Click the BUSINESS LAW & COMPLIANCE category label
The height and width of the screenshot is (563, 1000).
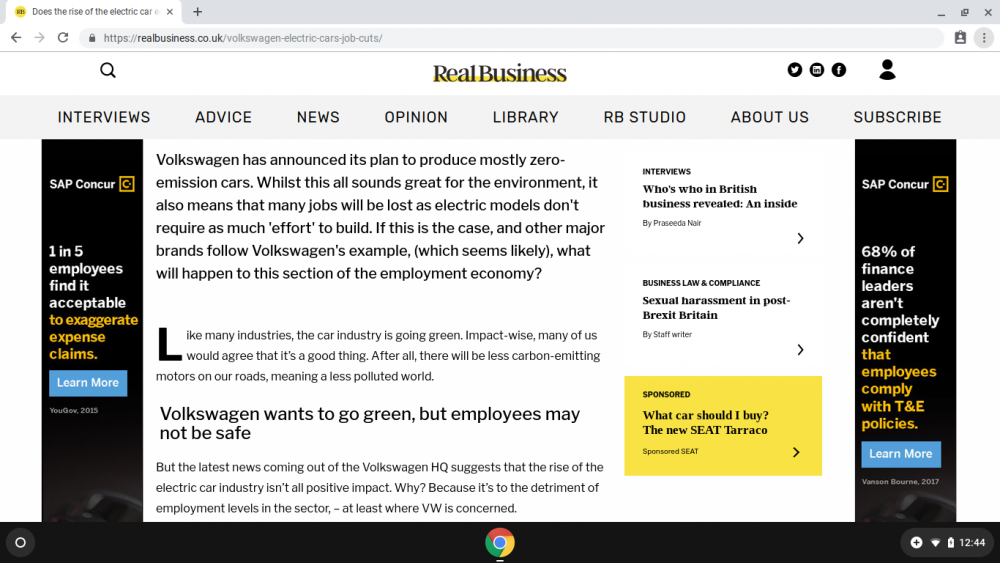[701, 282]
